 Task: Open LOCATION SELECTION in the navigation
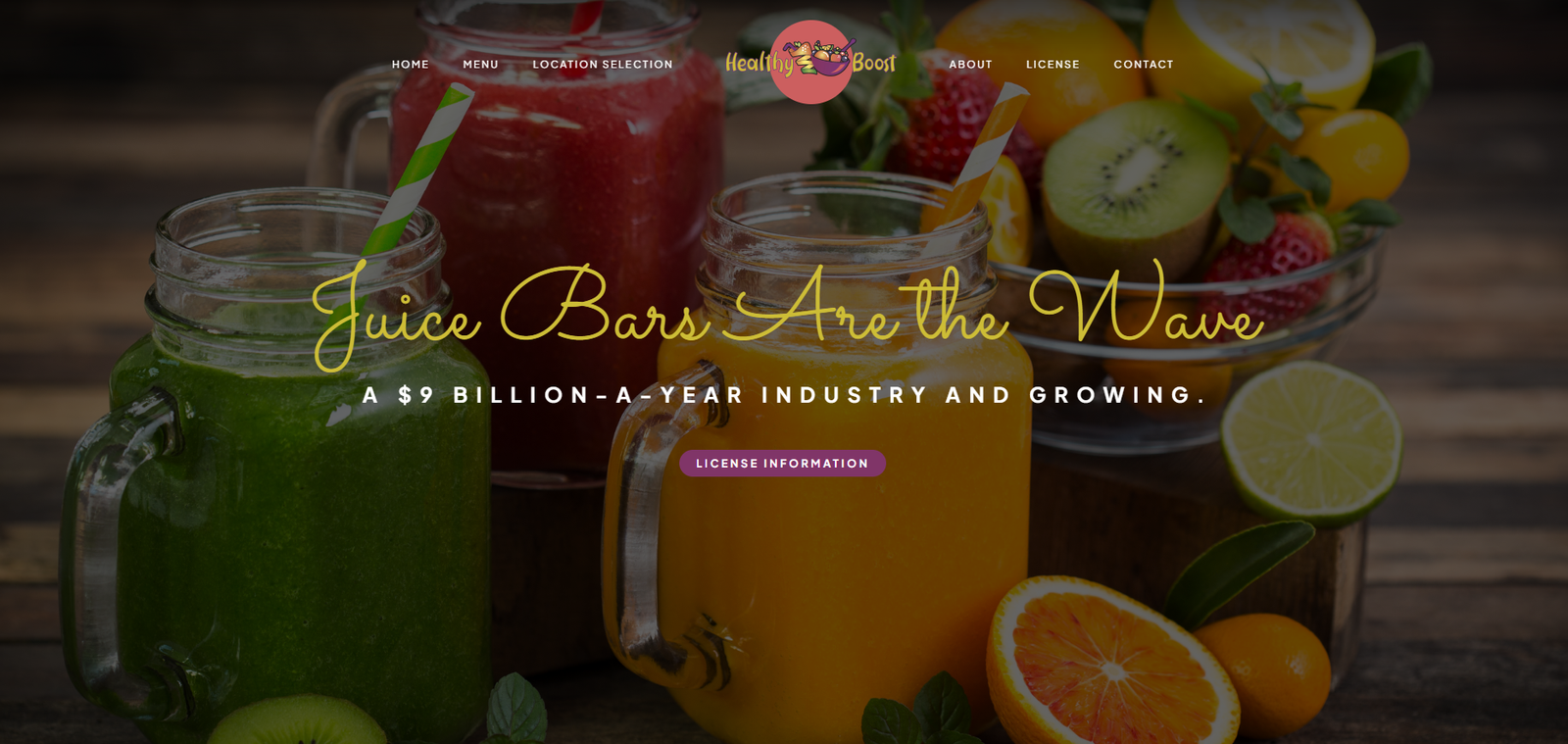(603, 65)
